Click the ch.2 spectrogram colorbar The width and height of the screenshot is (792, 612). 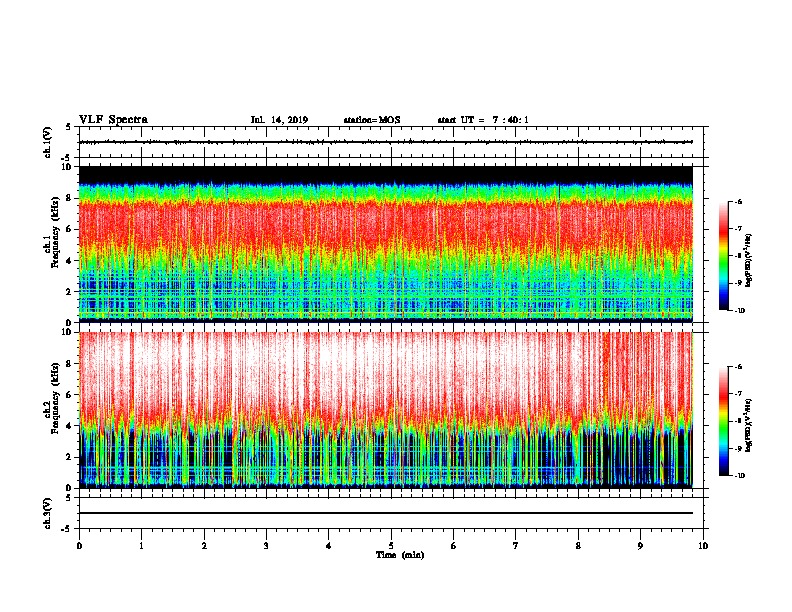click(x=724, y=421)
